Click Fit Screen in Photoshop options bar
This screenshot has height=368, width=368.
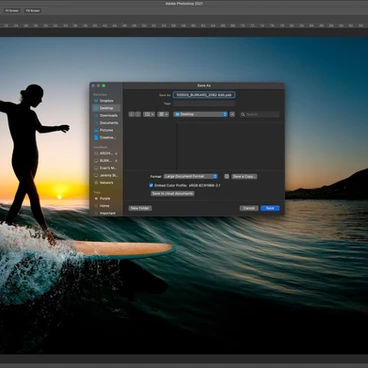[x=12, y=11]
